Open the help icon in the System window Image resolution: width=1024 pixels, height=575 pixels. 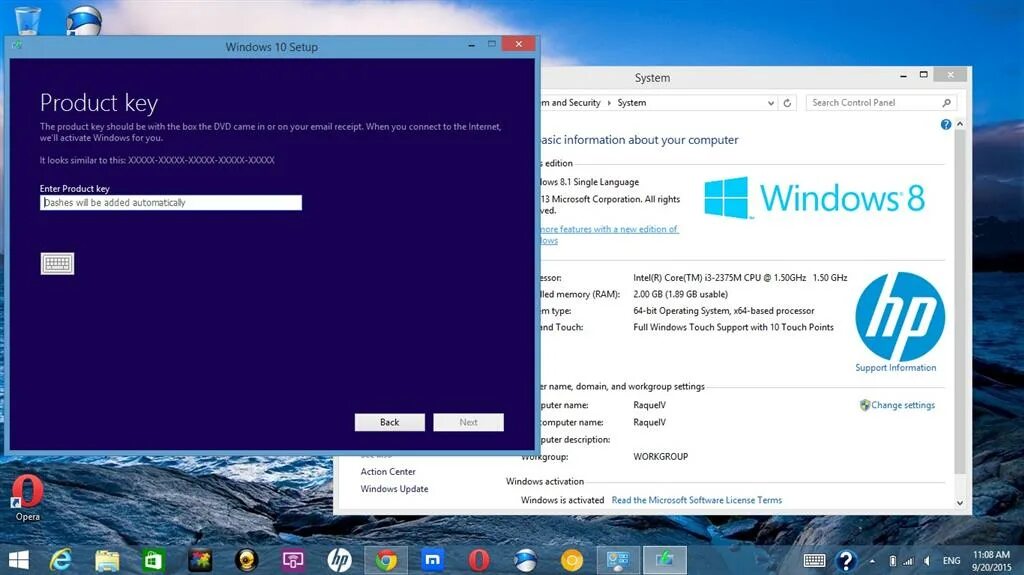click(946, 124)
